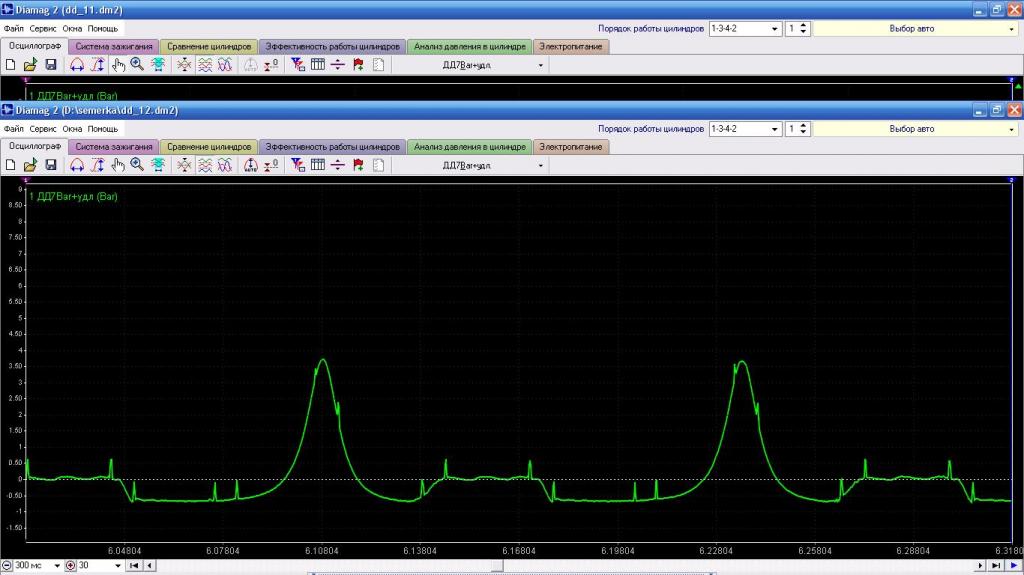Image resolution: width=1024 pixels, height=575 pixels.
Task: Click horizontal scrollbar thumb at bottom
Action: [x=497, y=566]
